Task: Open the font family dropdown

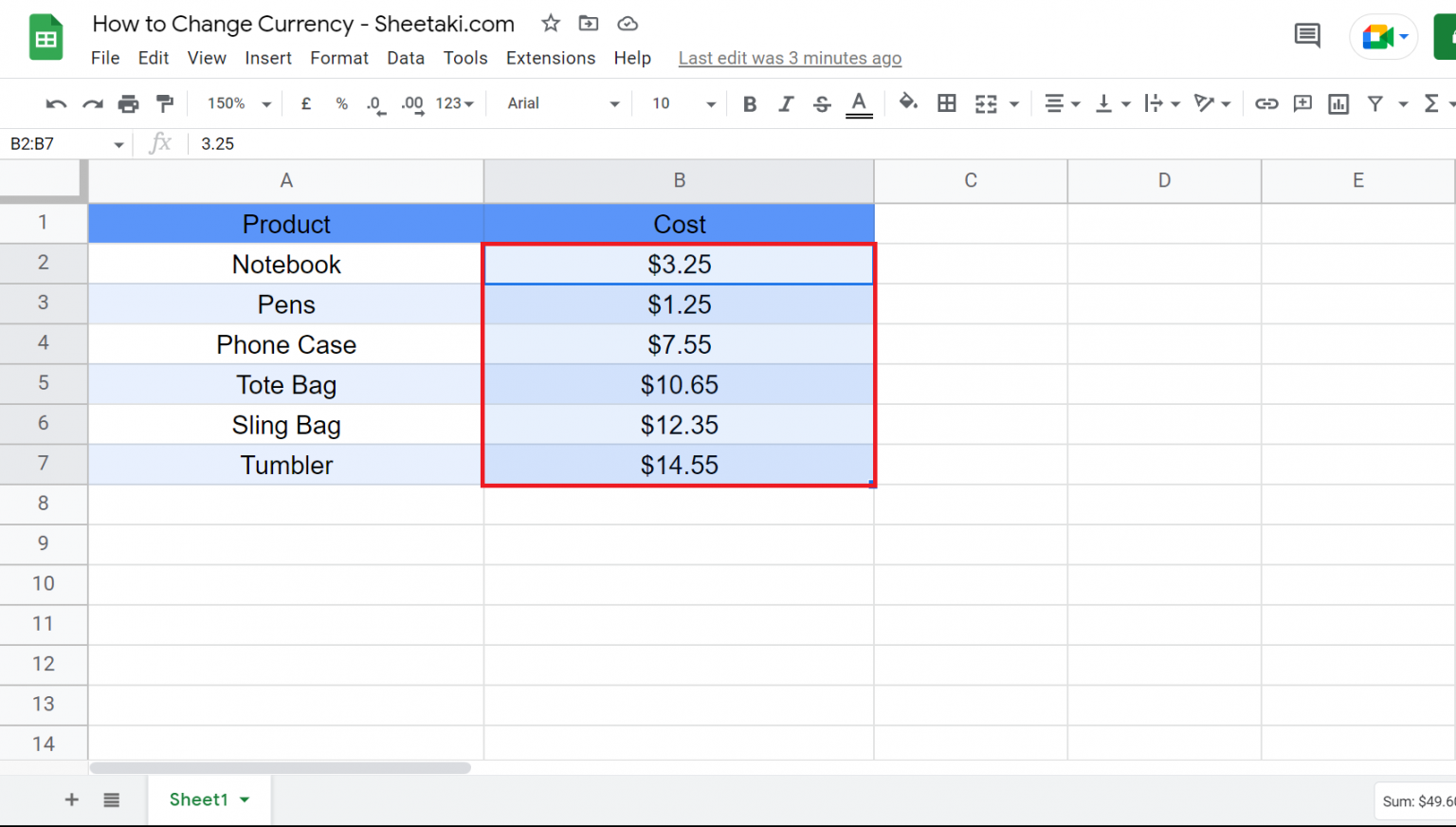Action: (558, 103)
